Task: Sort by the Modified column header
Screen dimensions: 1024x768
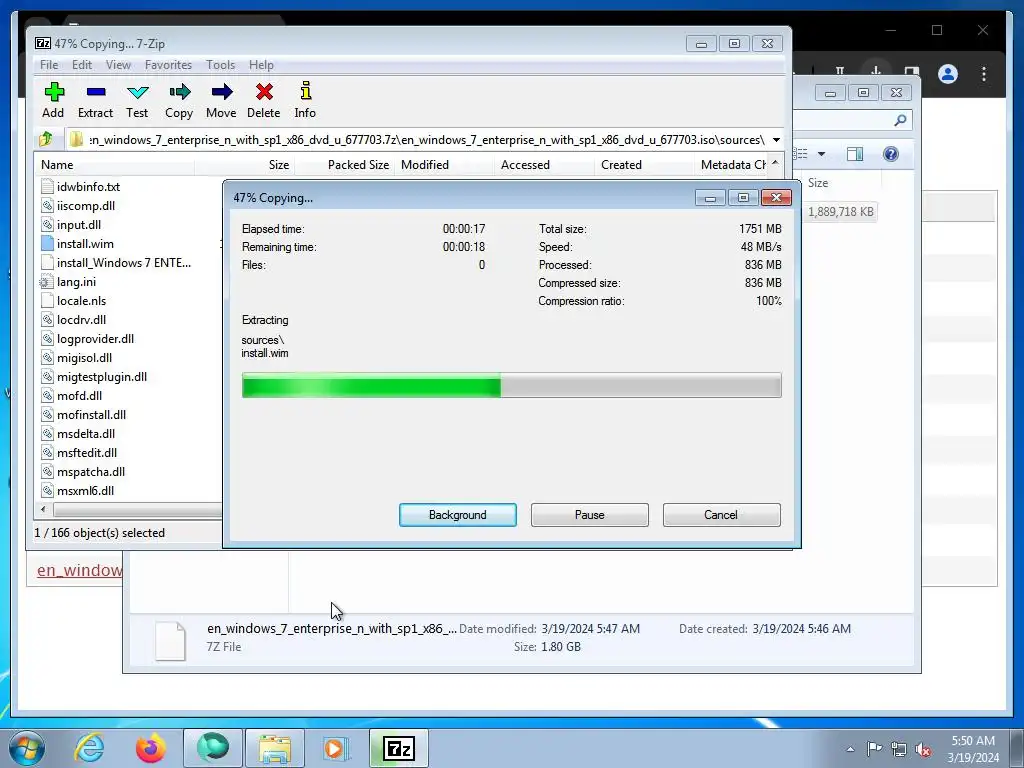Action: click(444, 165)
